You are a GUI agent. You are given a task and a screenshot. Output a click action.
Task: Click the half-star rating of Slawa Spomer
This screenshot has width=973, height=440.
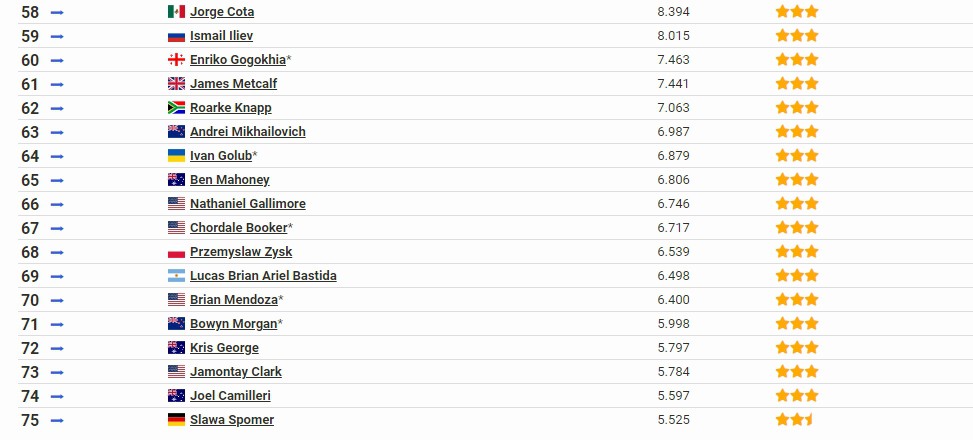(x=794, y=420)
